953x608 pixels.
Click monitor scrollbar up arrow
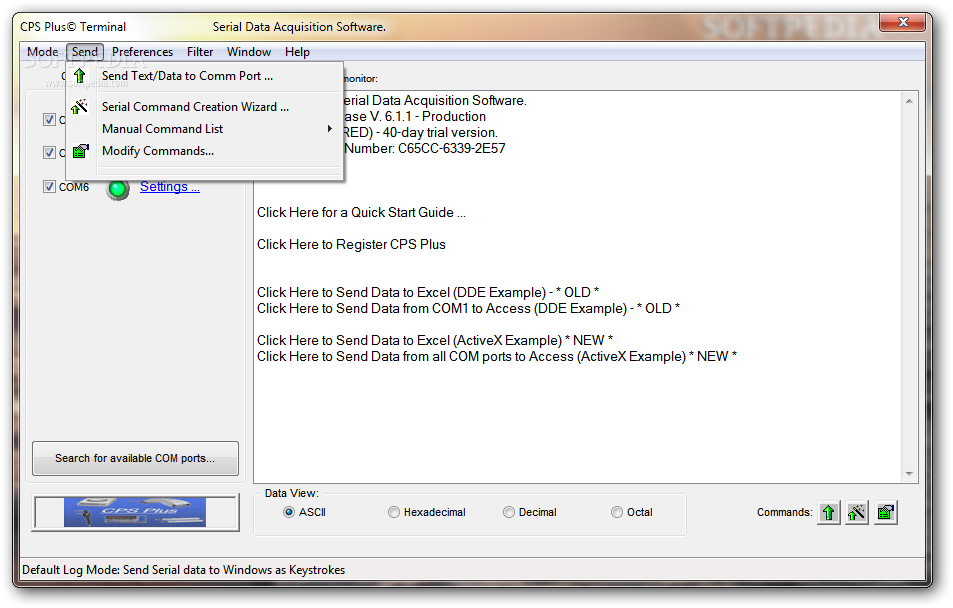[x=909, y=101]
